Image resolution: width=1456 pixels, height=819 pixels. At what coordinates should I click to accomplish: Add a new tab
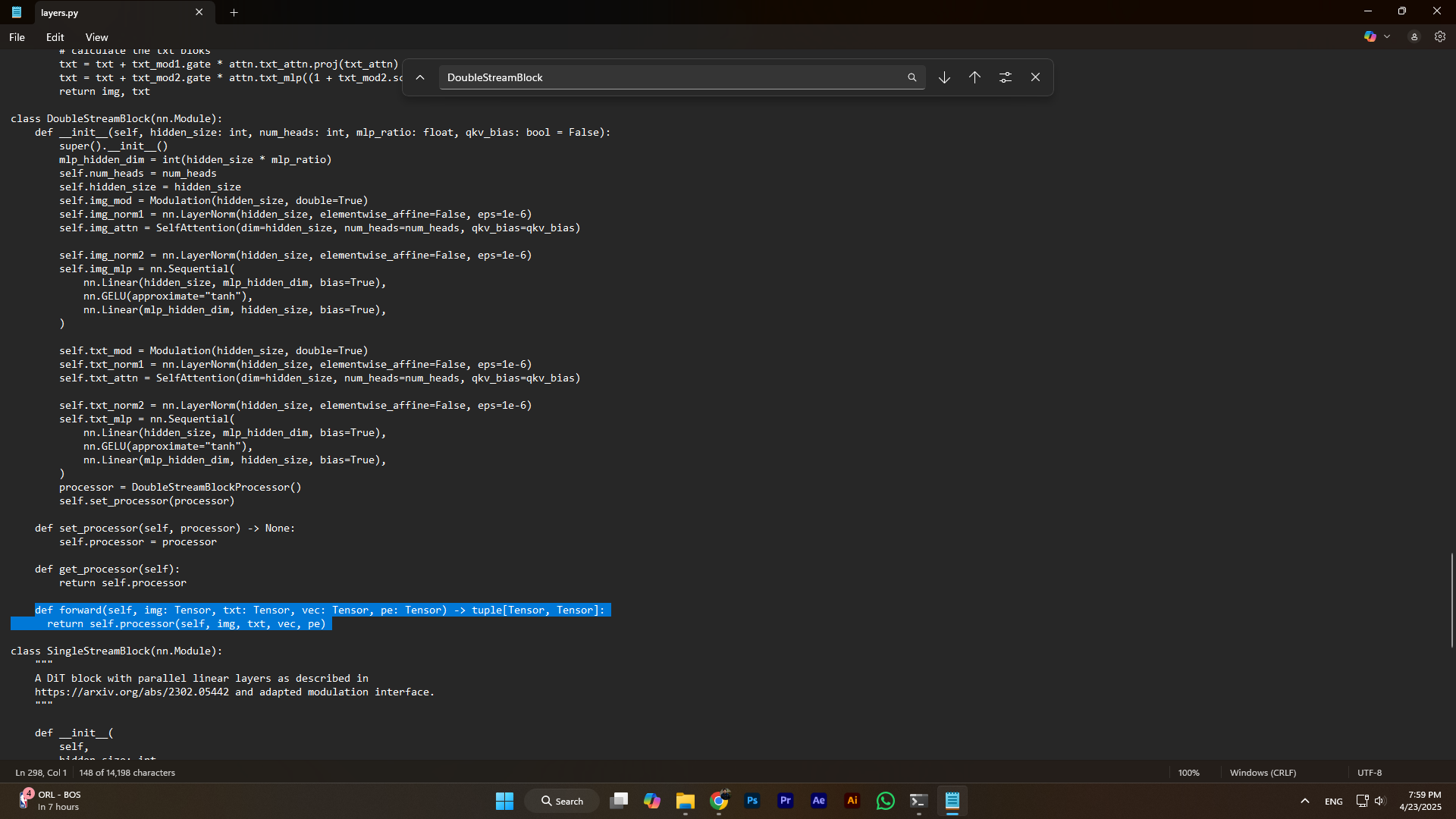coord(234,12)
